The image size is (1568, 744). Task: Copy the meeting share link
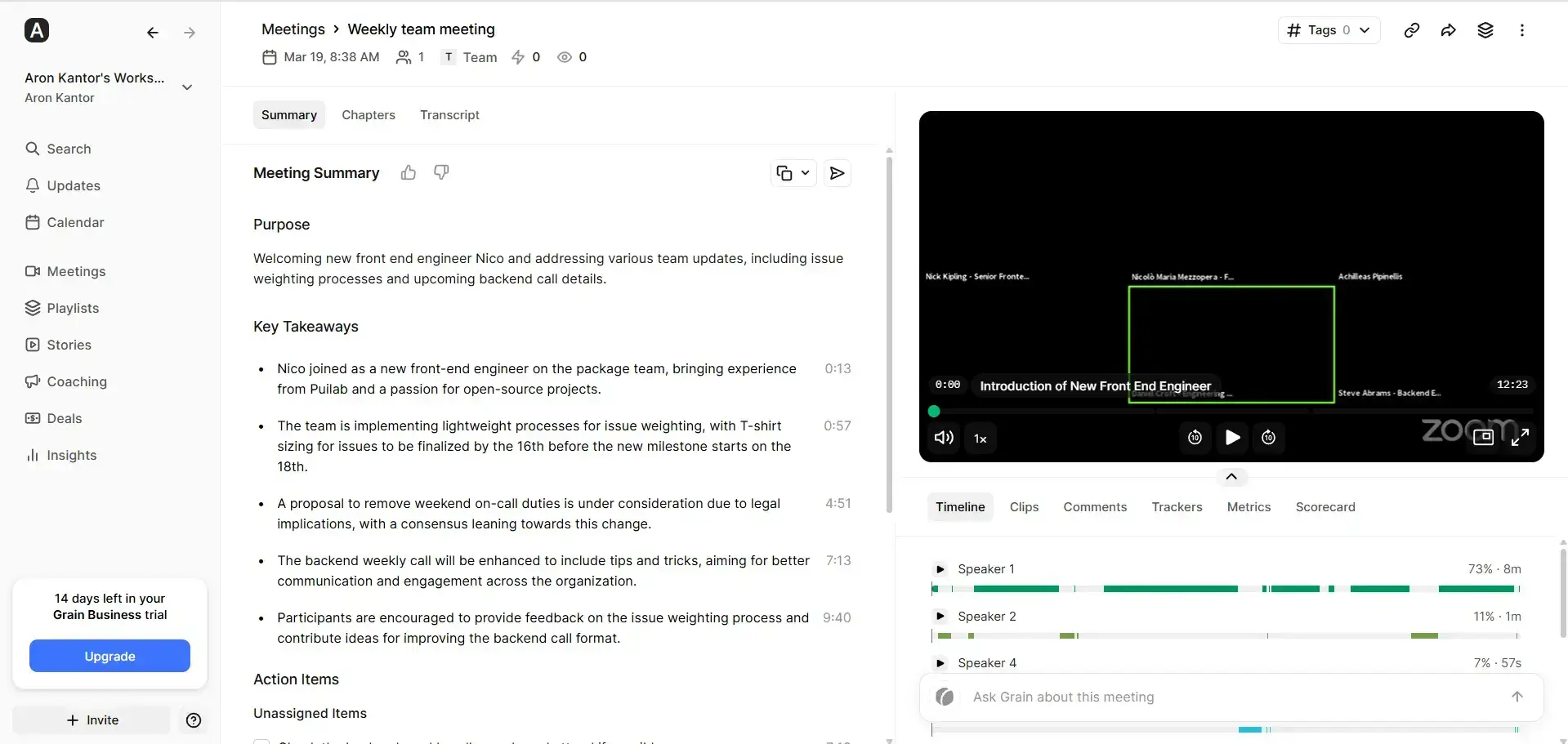(x=1411, y=30)
